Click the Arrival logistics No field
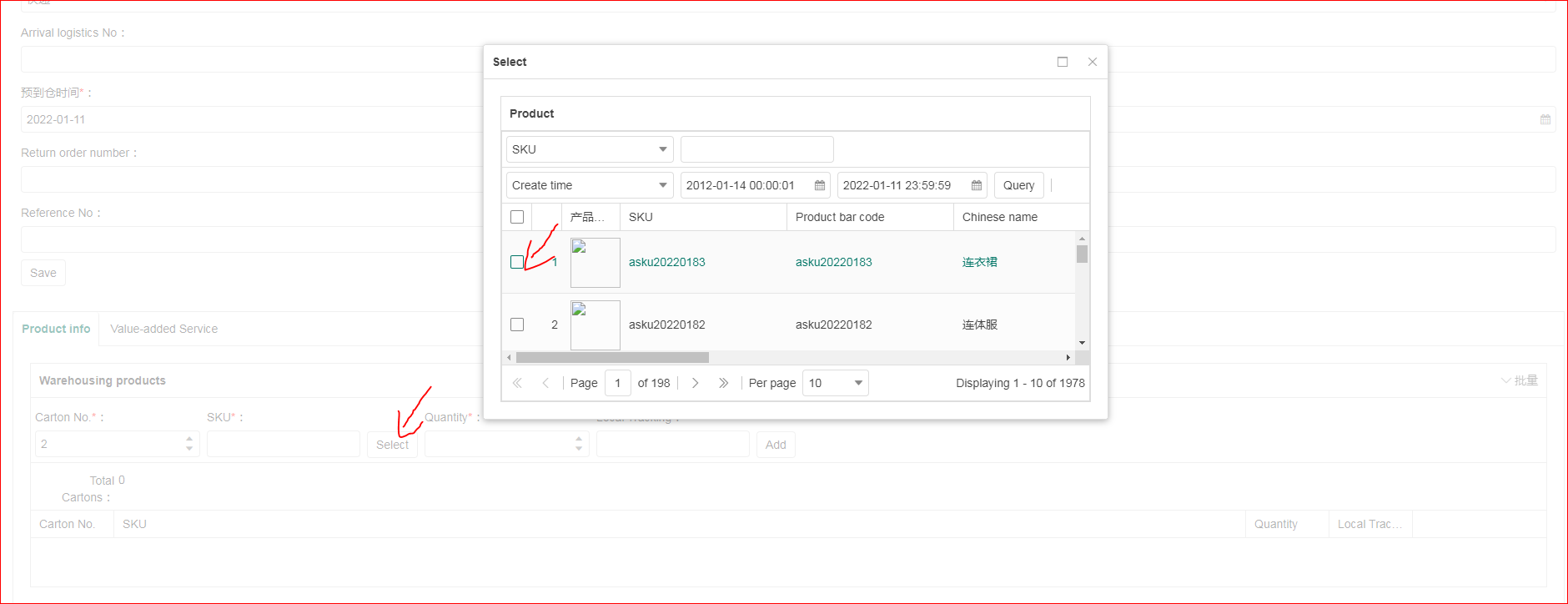Image resolution: width=1568 pixels, height=604 pixels. 788,59
